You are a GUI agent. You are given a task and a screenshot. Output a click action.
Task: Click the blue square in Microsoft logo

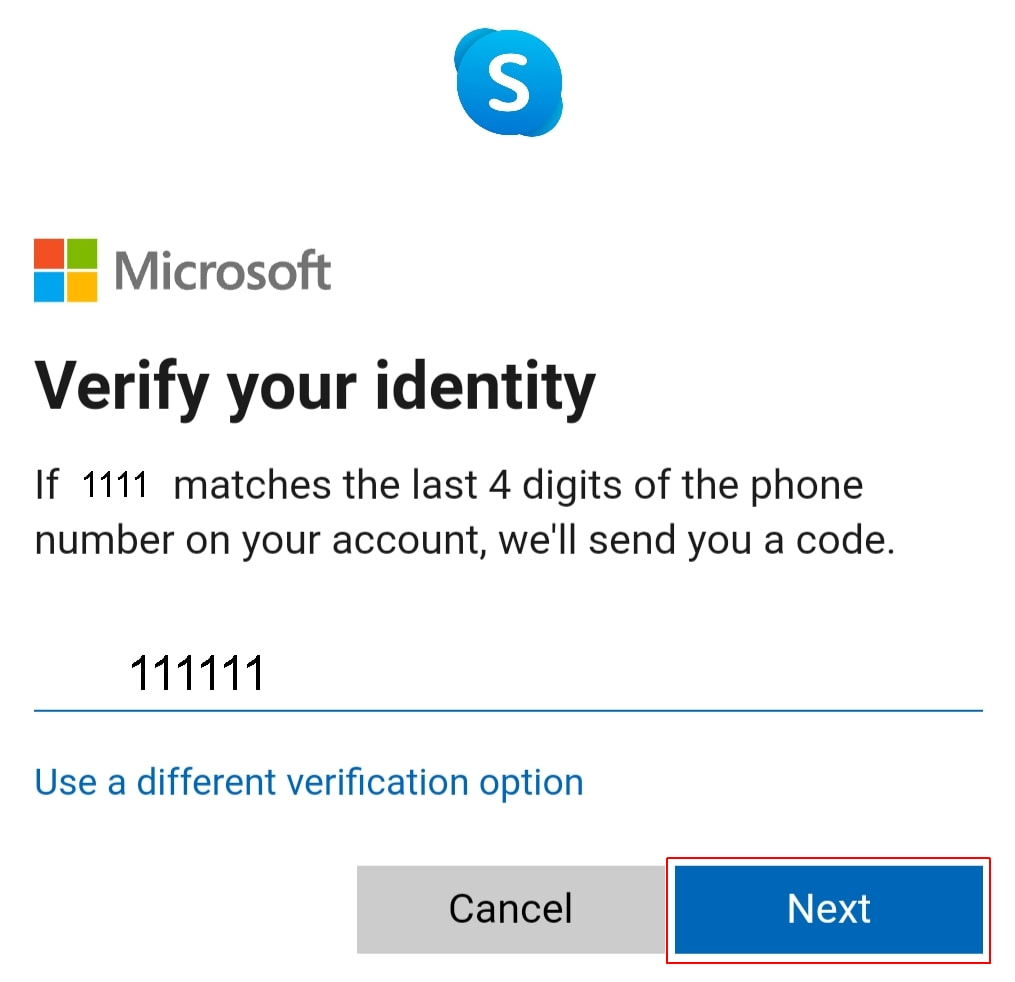(49, 287)
